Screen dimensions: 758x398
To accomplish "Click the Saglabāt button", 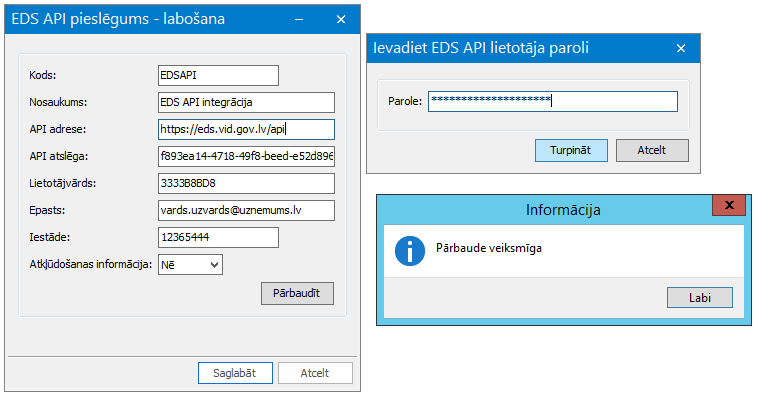I will point(235,373).
